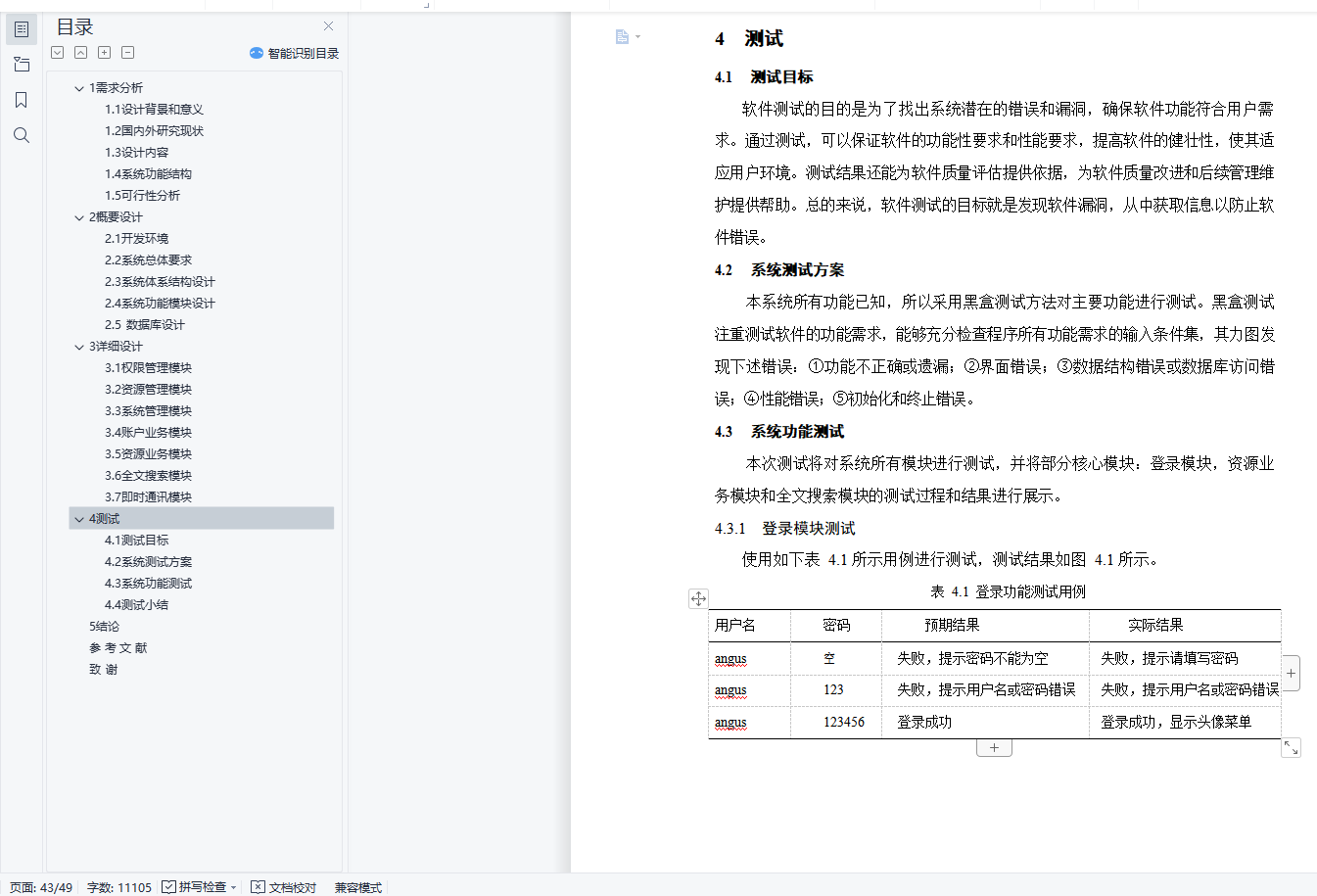
Task: Click the table resize handle at corner
Action: (x=1292, y=748)
